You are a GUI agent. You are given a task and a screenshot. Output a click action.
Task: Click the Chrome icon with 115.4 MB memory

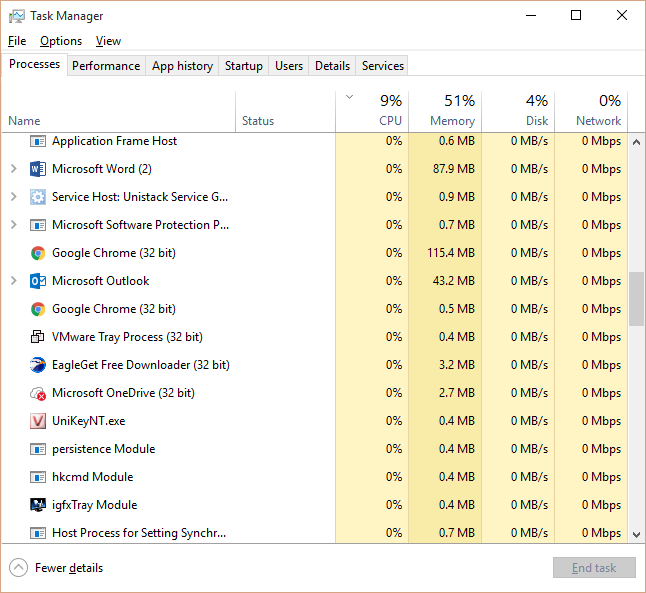pos(38,253)
